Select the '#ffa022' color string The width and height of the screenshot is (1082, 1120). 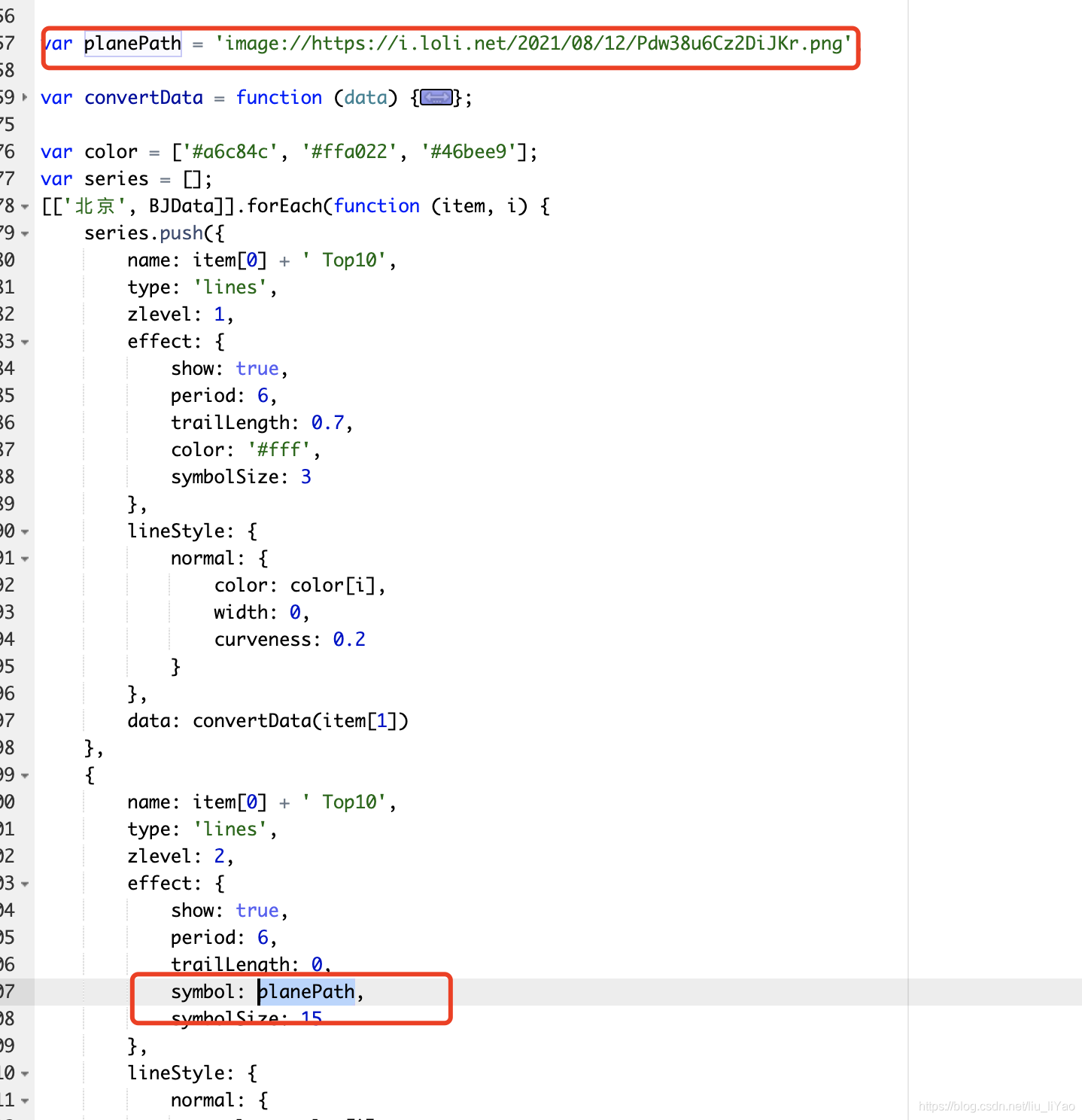tap(349, 152)
